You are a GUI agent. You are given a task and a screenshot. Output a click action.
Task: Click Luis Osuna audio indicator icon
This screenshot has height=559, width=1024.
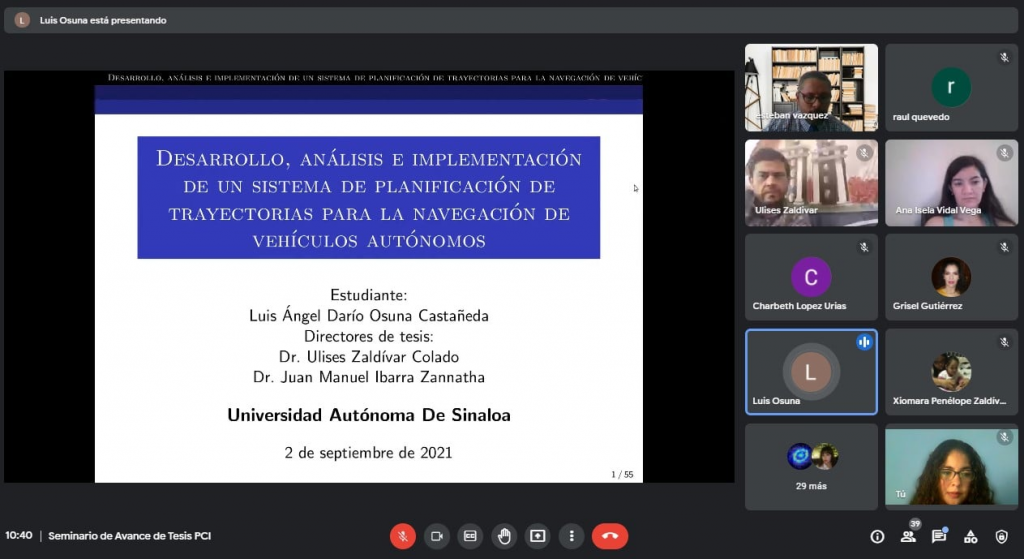864,342
